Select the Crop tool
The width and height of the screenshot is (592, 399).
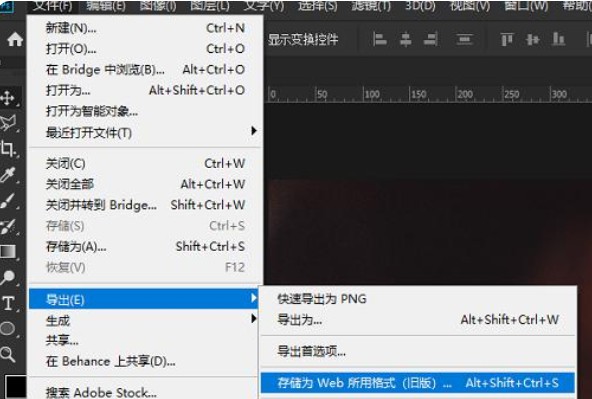[x=8, y=148]
